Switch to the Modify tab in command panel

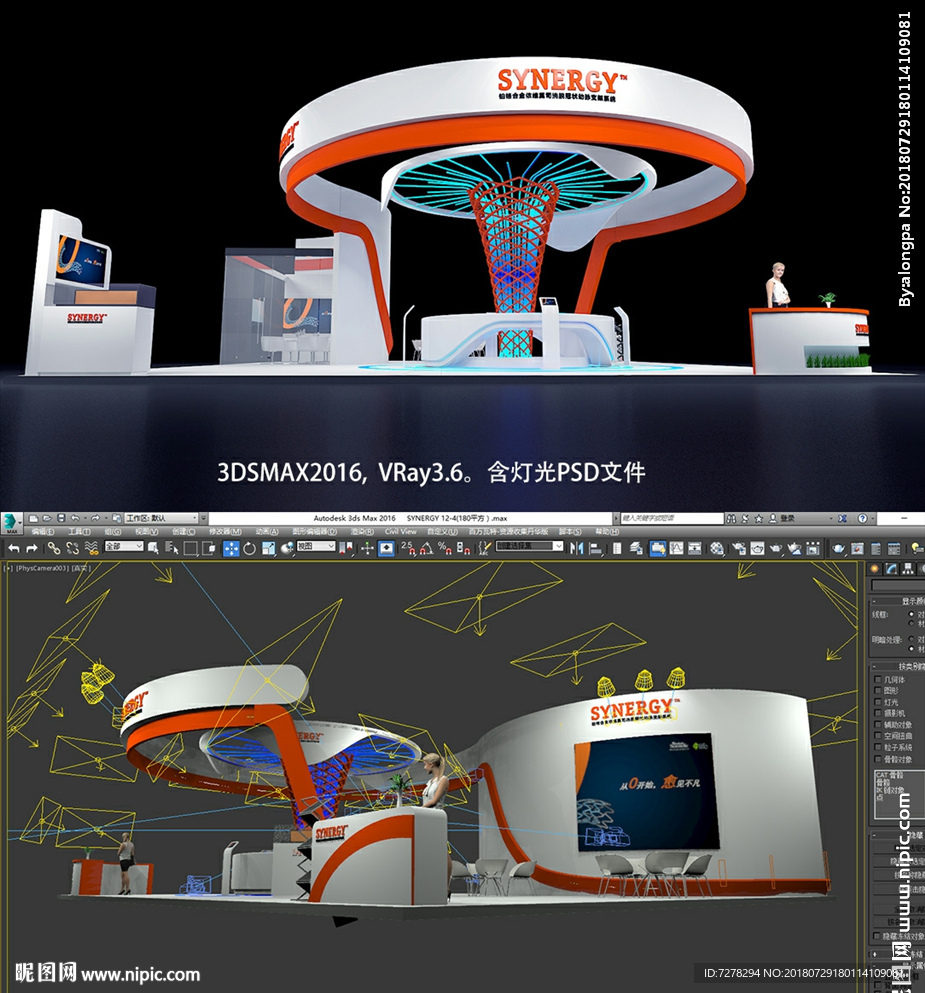tap(891, 569)
